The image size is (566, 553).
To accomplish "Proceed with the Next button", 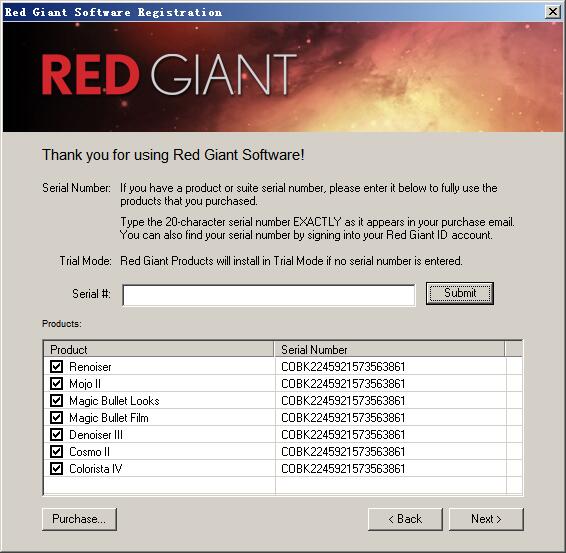I will pos(486,519).
